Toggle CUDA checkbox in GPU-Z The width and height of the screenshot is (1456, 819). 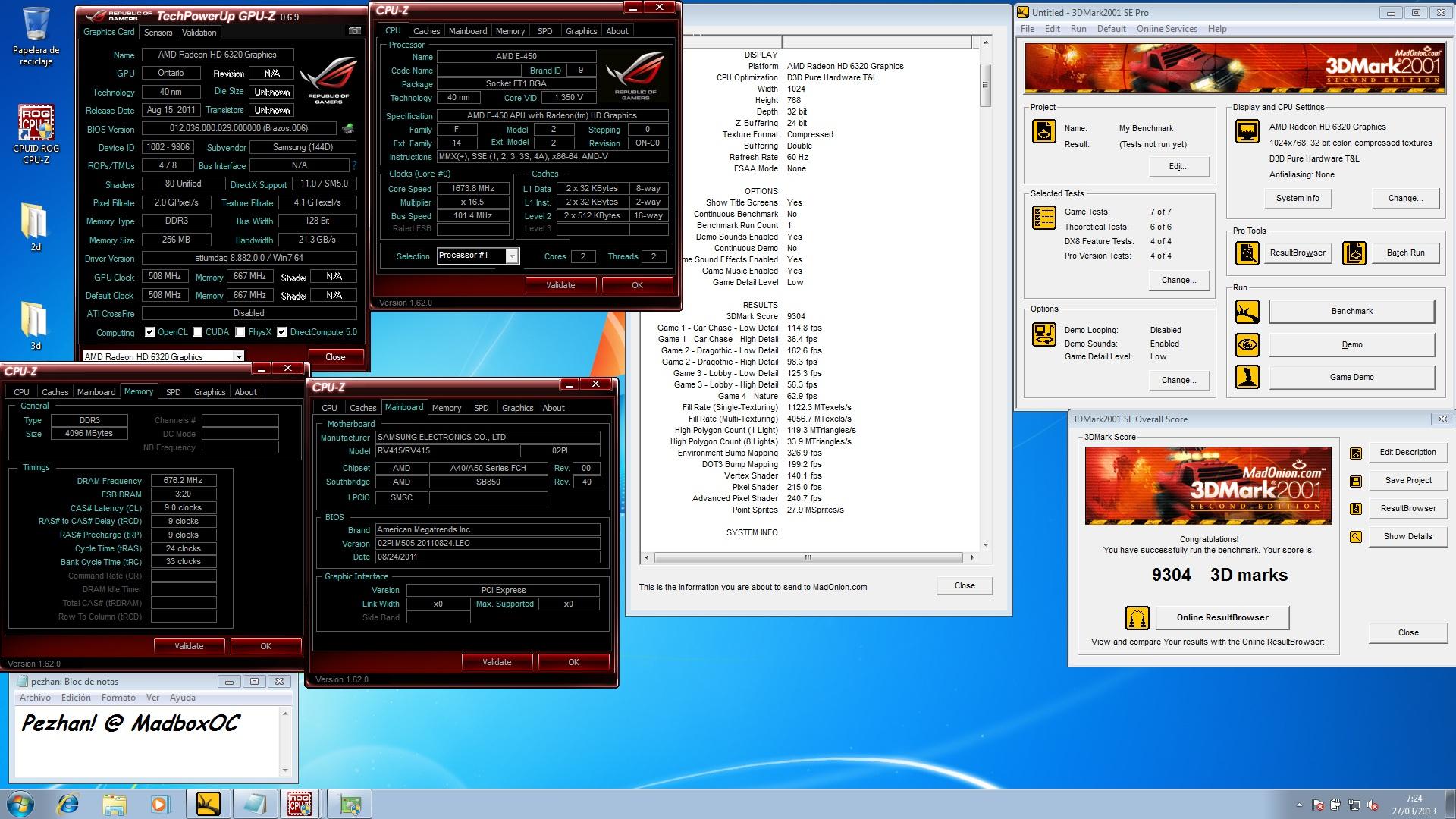(x=197, y=332)
